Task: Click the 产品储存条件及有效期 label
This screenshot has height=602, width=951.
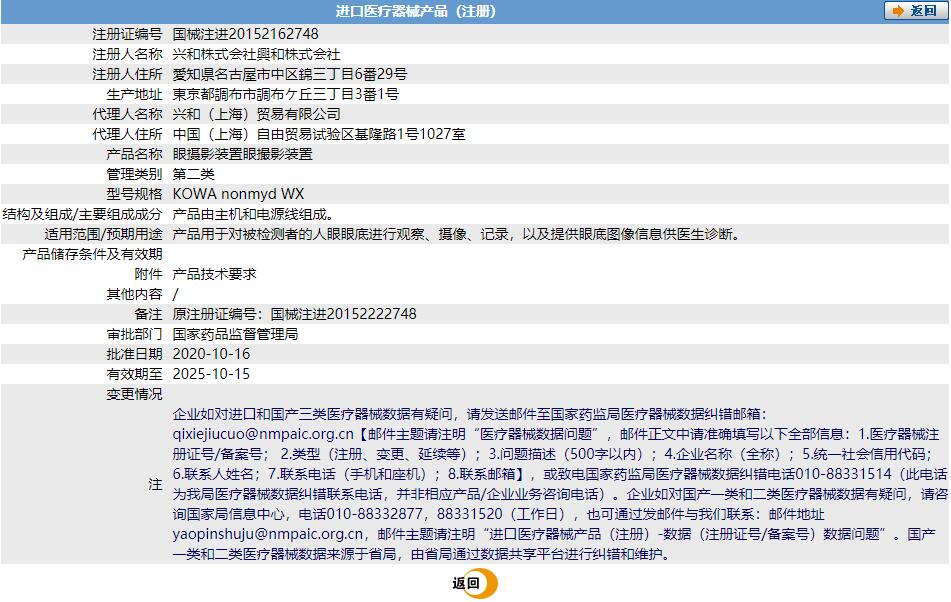Action: [92, 254]
